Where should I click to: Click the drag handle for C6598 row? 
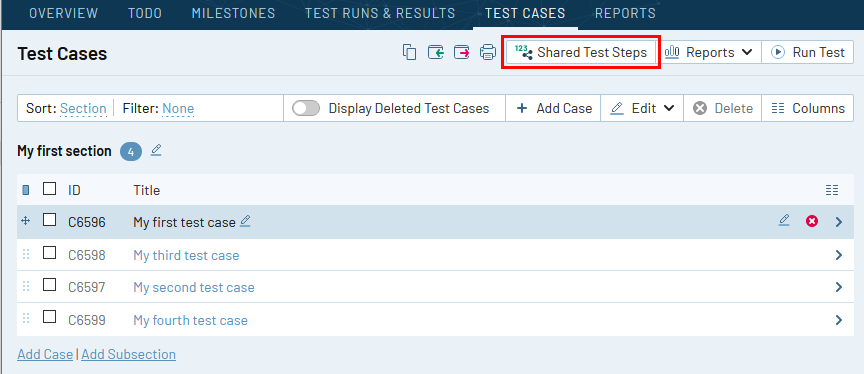pyautogui.click(x=25, y=254)
